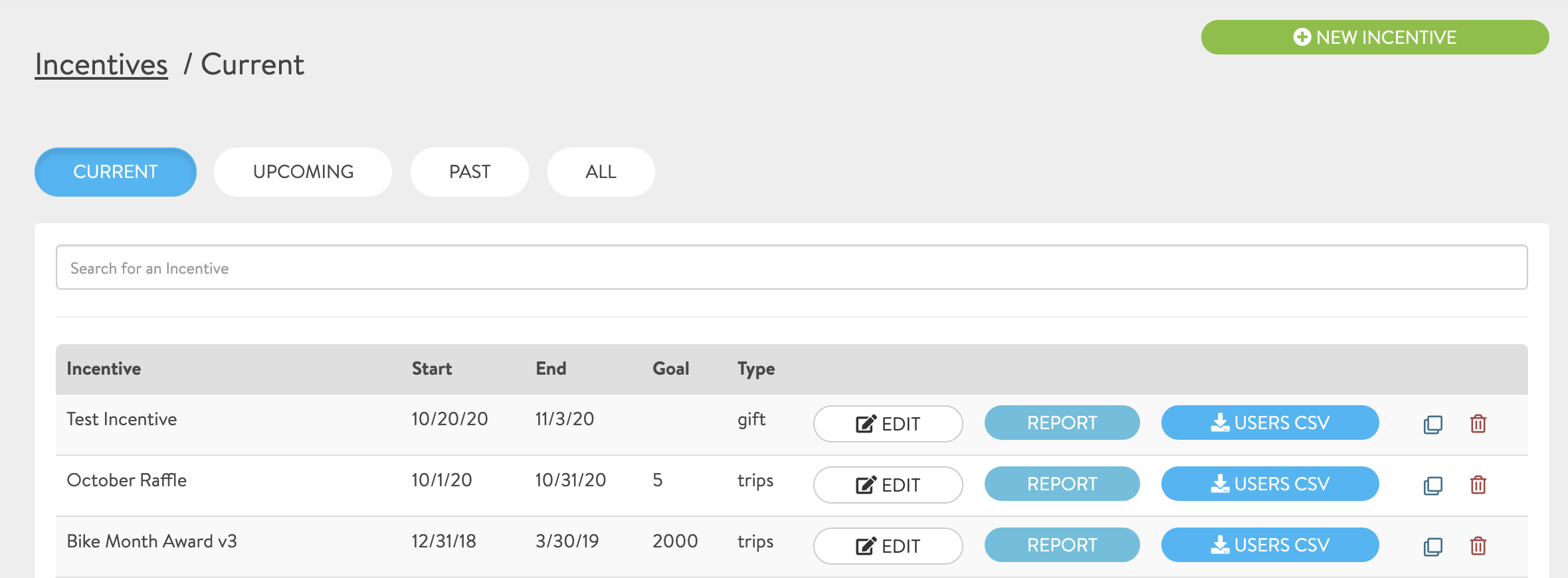Open the October Raffle report
This screenshot has width=1568, height=578.
pyautogui.click(x=1062, y=484)
